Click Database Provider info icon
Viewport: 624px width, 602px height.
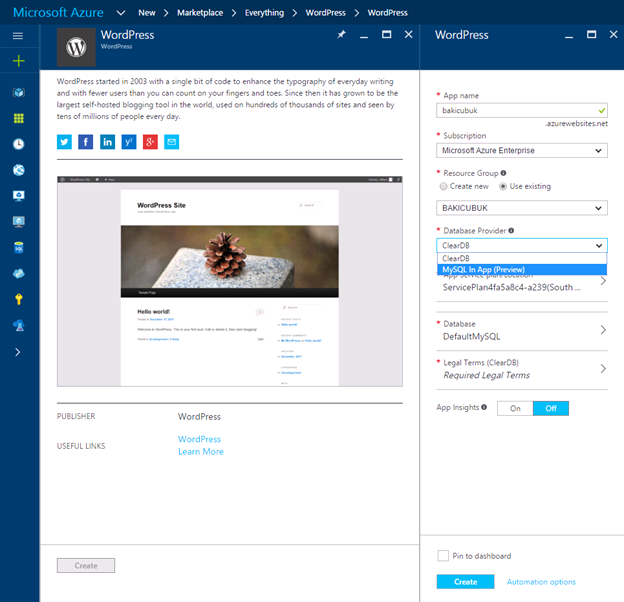(511, 230)
